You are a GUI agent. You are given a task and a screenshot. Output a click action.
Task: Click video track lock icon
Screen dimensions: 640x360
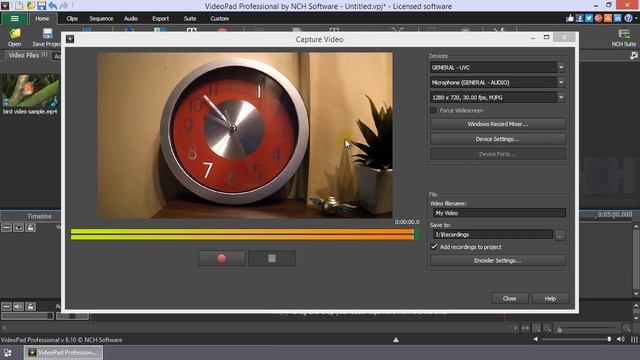pos(31,228)
